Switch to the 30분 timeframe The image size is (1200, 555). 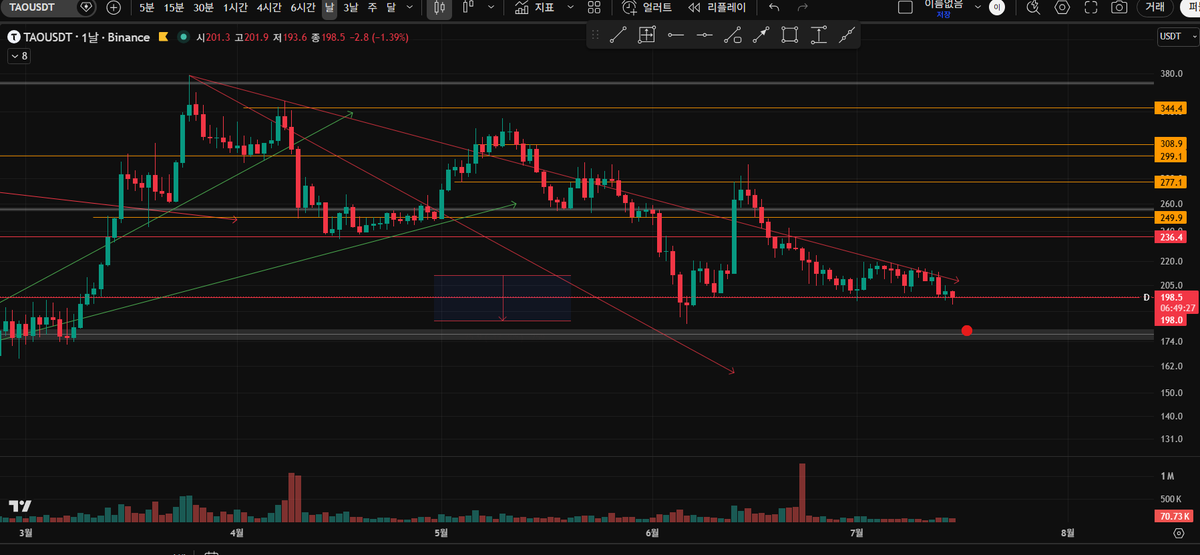(x=203, y=7)
